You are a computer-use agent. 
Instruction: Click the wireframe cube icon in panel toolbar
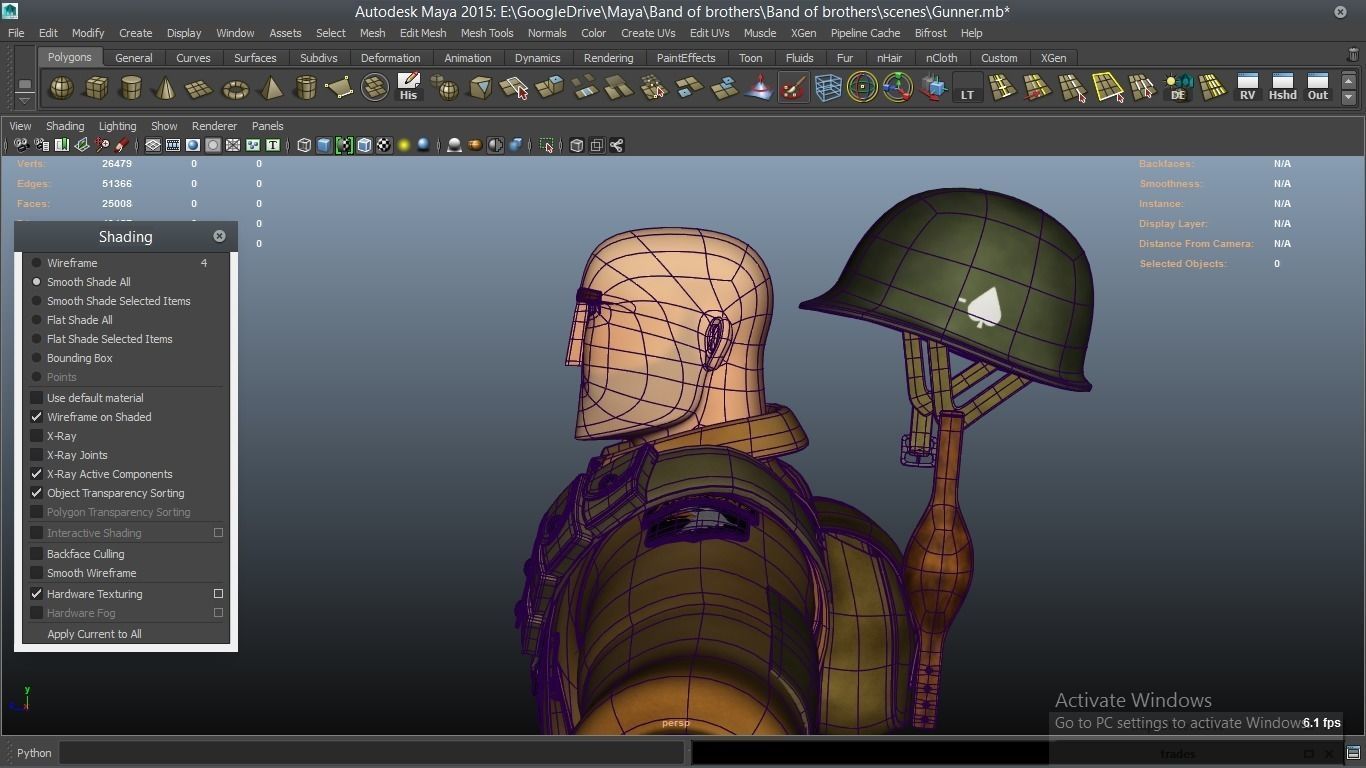tap(304, 146)
